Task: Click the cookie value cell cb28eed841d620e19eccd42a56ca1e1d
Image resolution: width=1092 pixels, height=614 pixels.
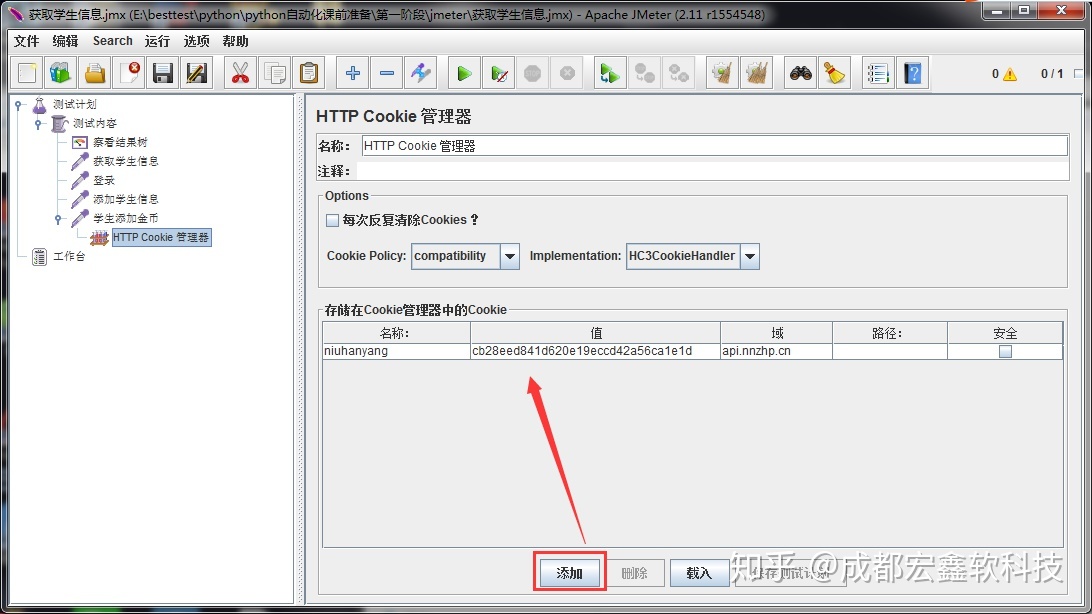Action: click(x=595, y=351)
